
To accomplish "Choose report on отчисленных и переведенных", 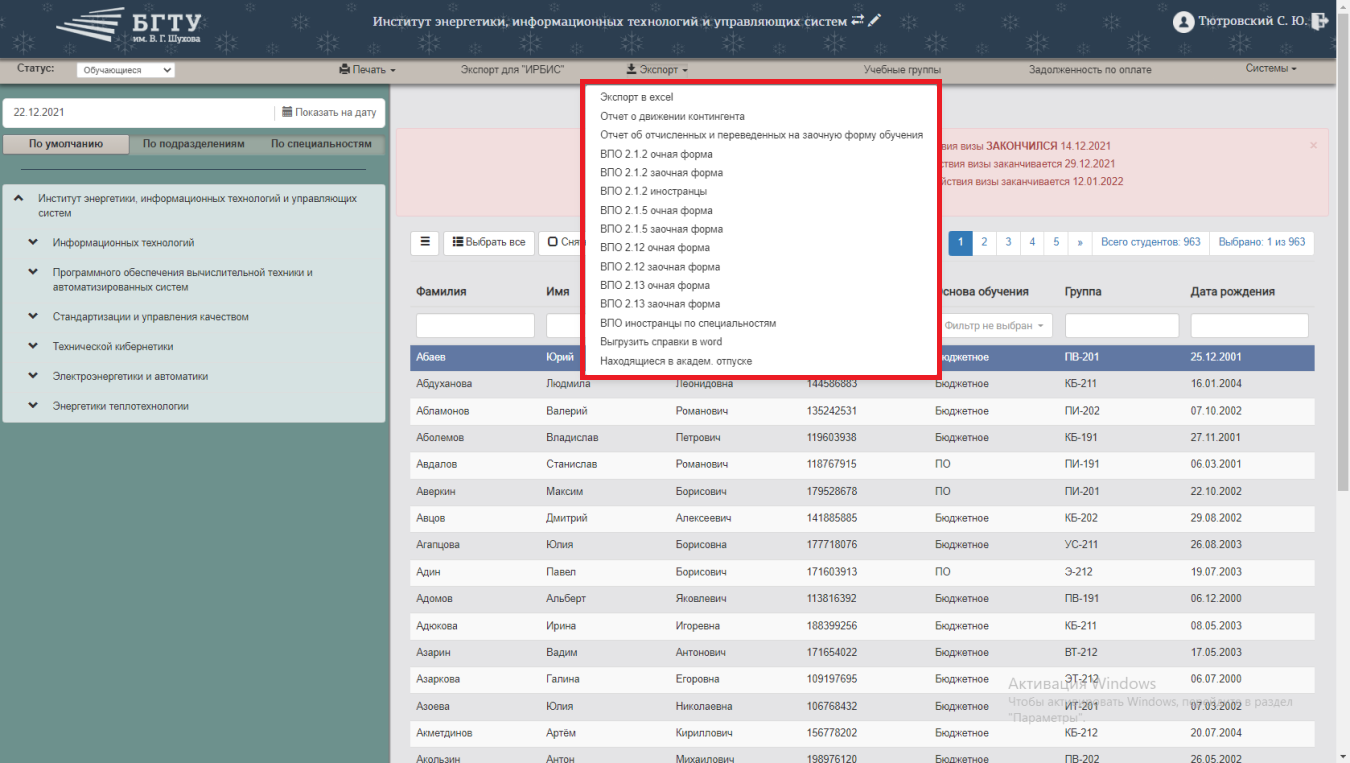I will 760,135.
